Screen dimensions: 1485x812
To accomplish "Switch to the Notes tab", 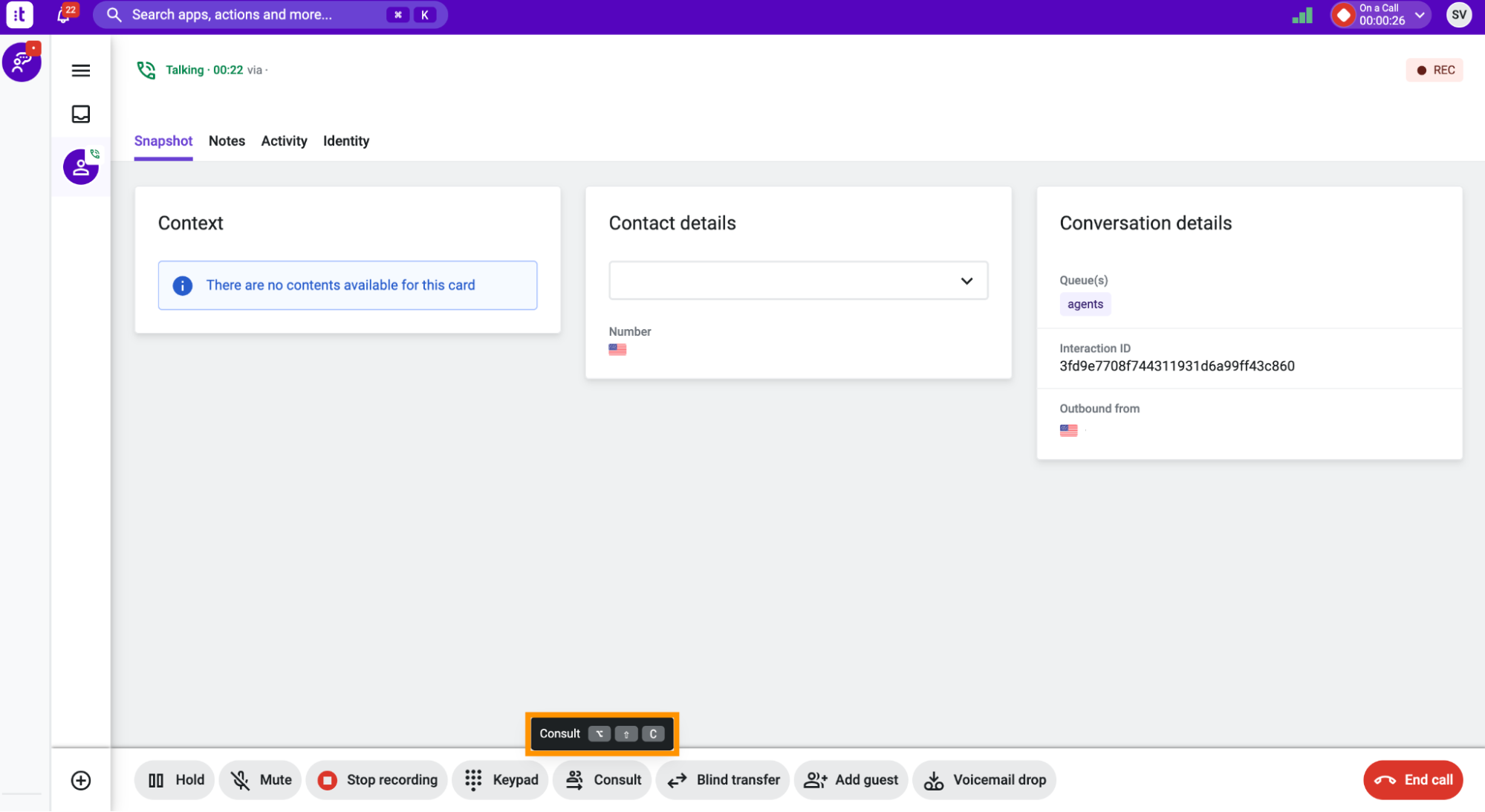I will [227, 141].
